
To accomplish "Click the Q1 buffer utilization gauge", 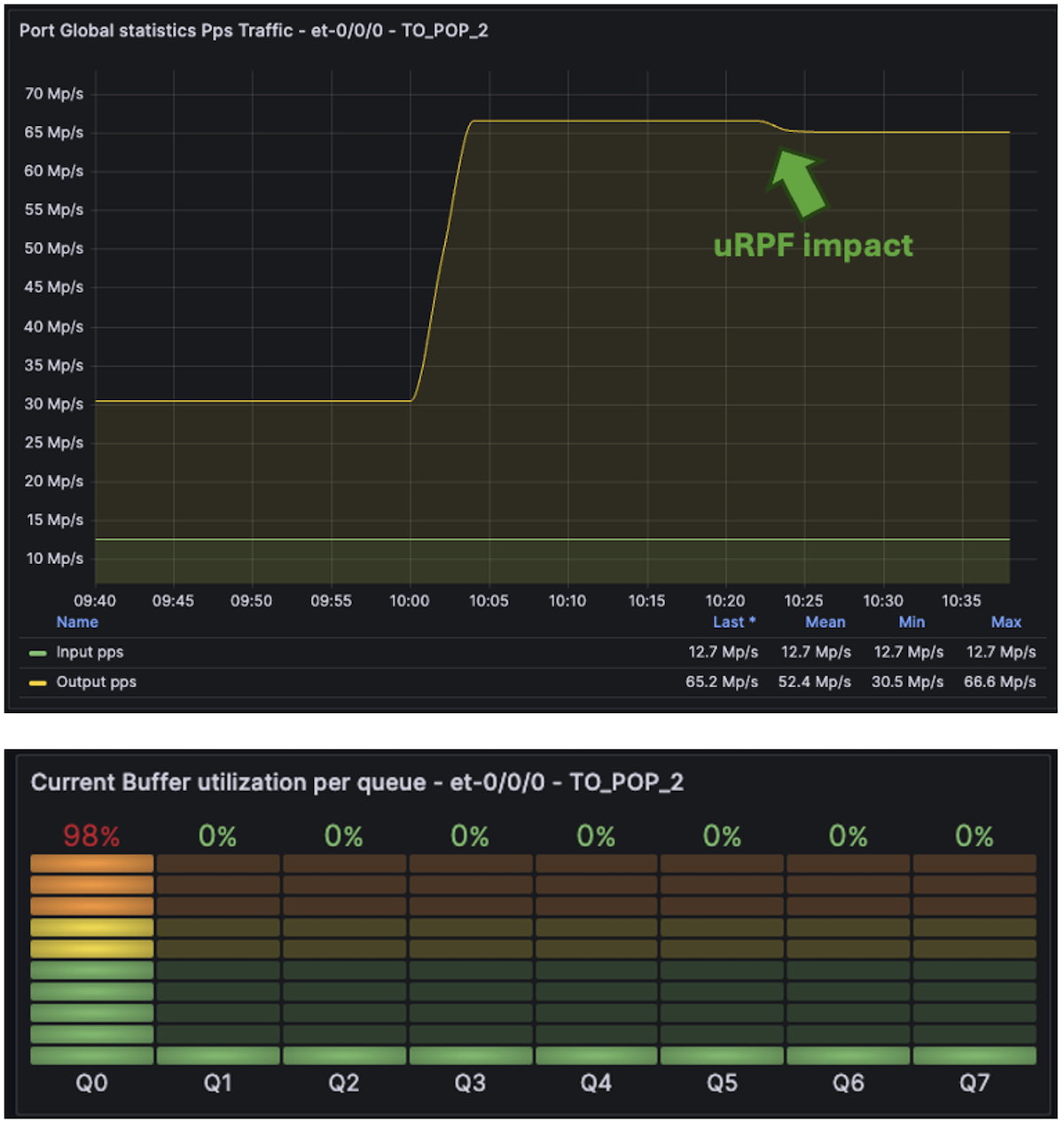I will coord(219,958).
